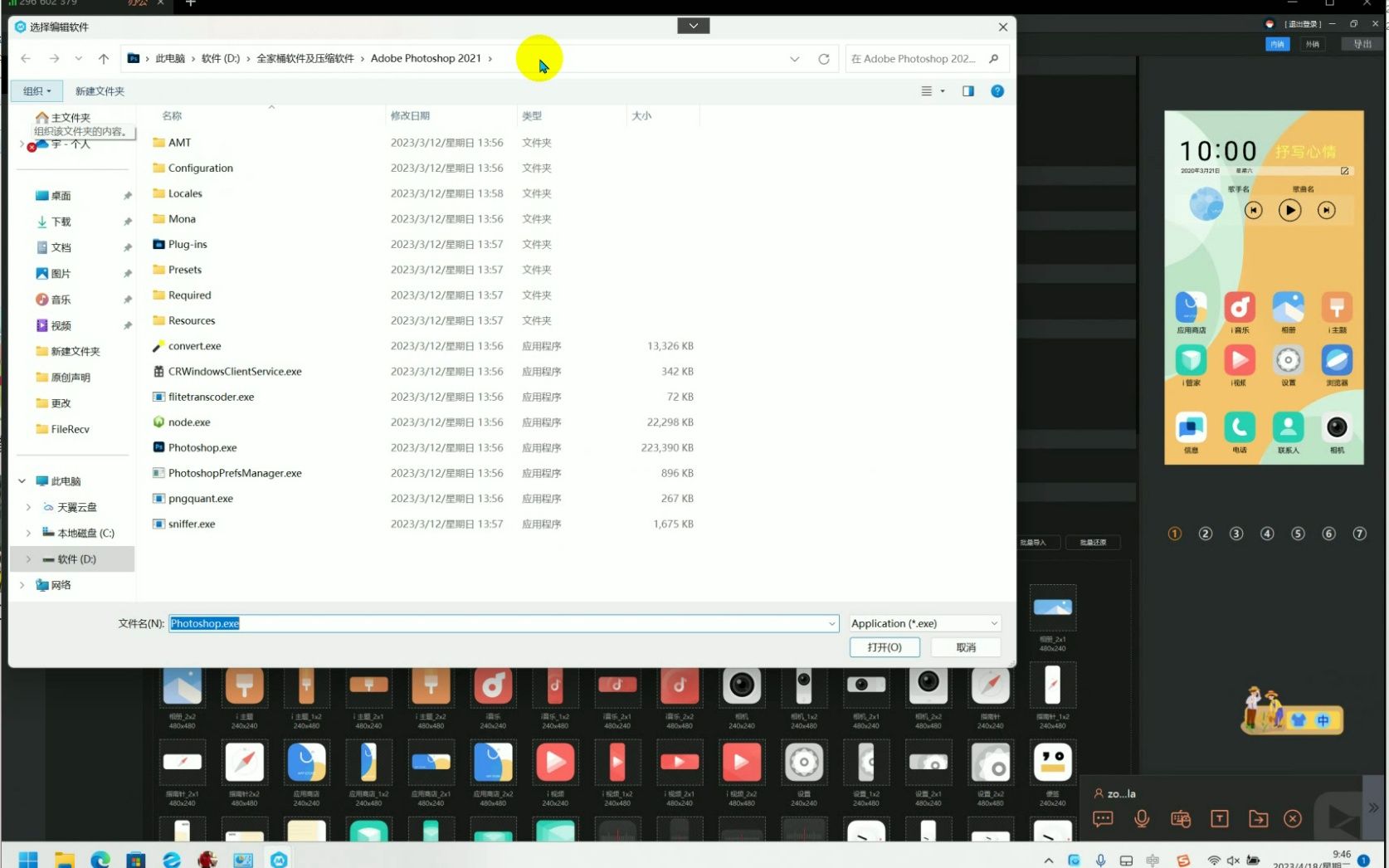Switch to the 外销 tab in theme editor
Screen dimensions: 1389x868
(x=1312, y=44)
